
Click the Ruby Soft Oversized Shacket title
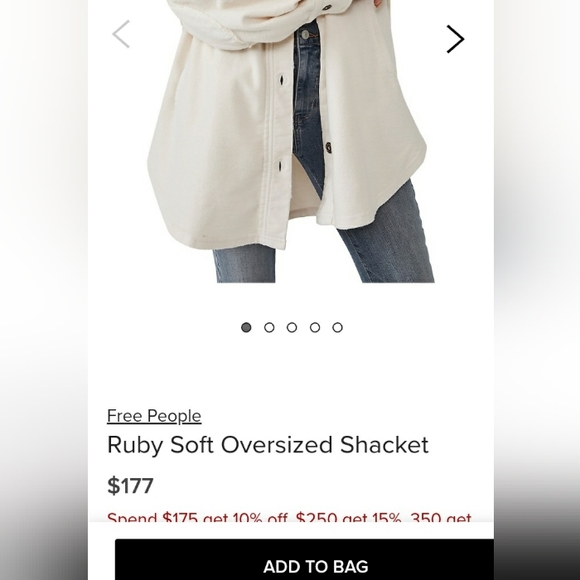pyautogui.click(x=268, y=445)
